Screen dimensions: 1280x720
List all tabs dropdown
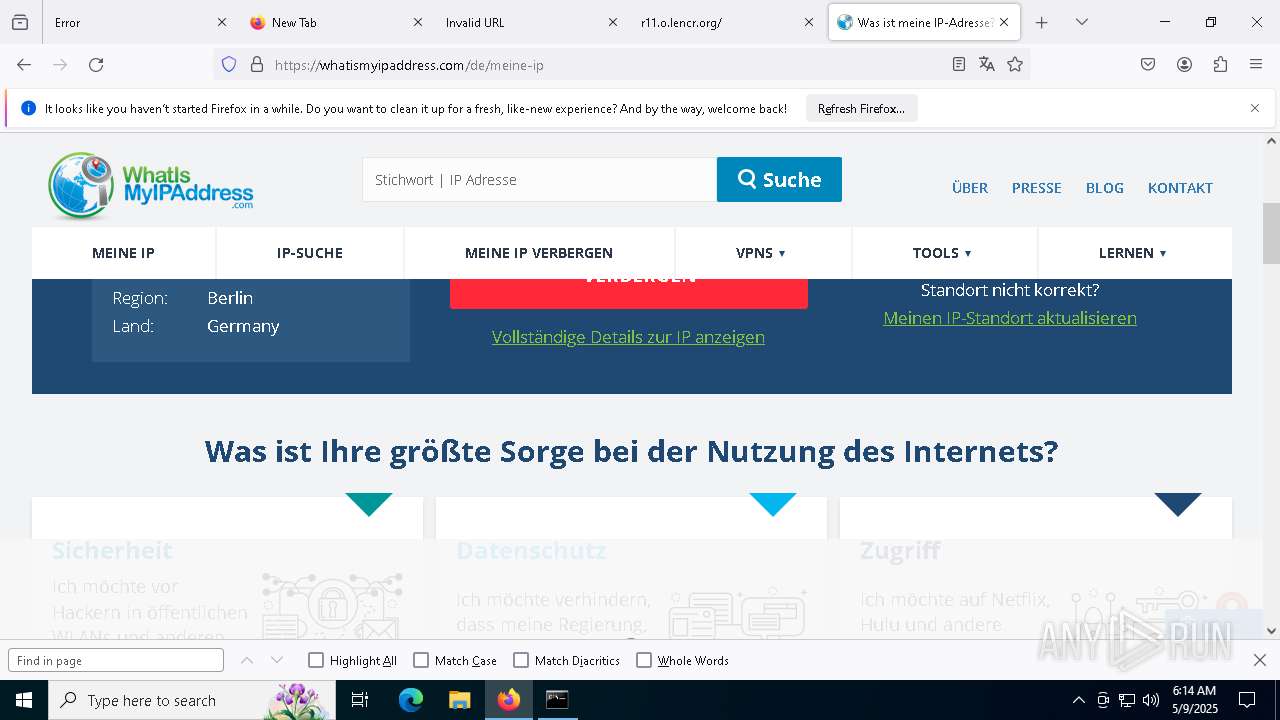1081,22
